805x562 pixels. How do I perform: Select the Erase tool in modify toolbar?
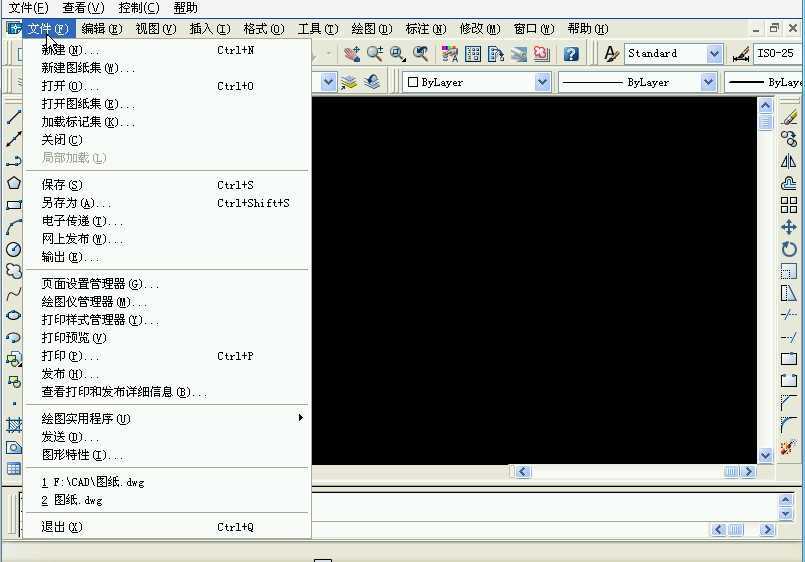point(789,117)
